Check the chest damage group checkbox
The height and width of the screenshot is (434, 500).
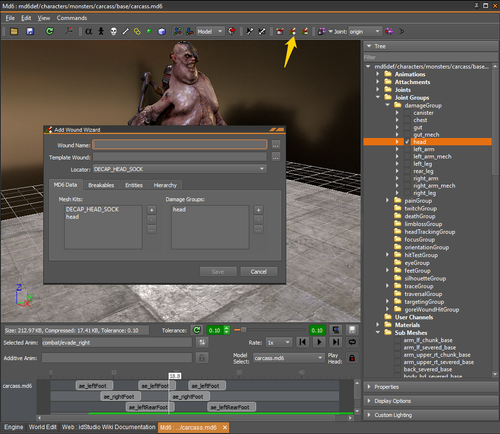pos(407,120)
